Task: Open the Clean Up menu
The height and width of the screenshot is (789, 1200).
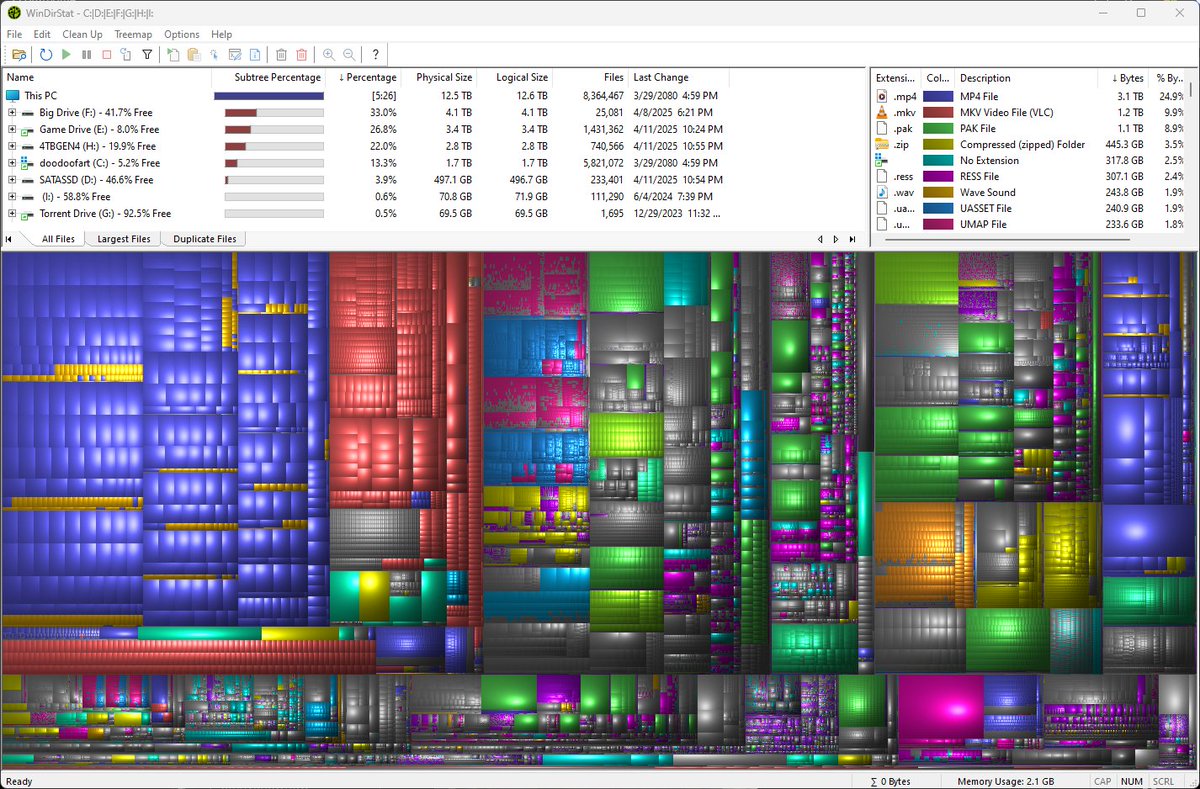Action: (x=82, y=34)
